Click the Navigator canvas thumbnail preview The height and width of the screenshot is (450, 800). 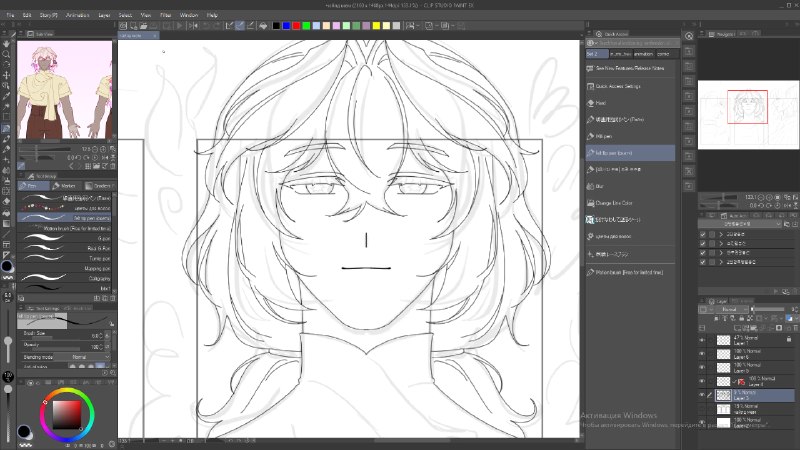click(x=748, y=115)
